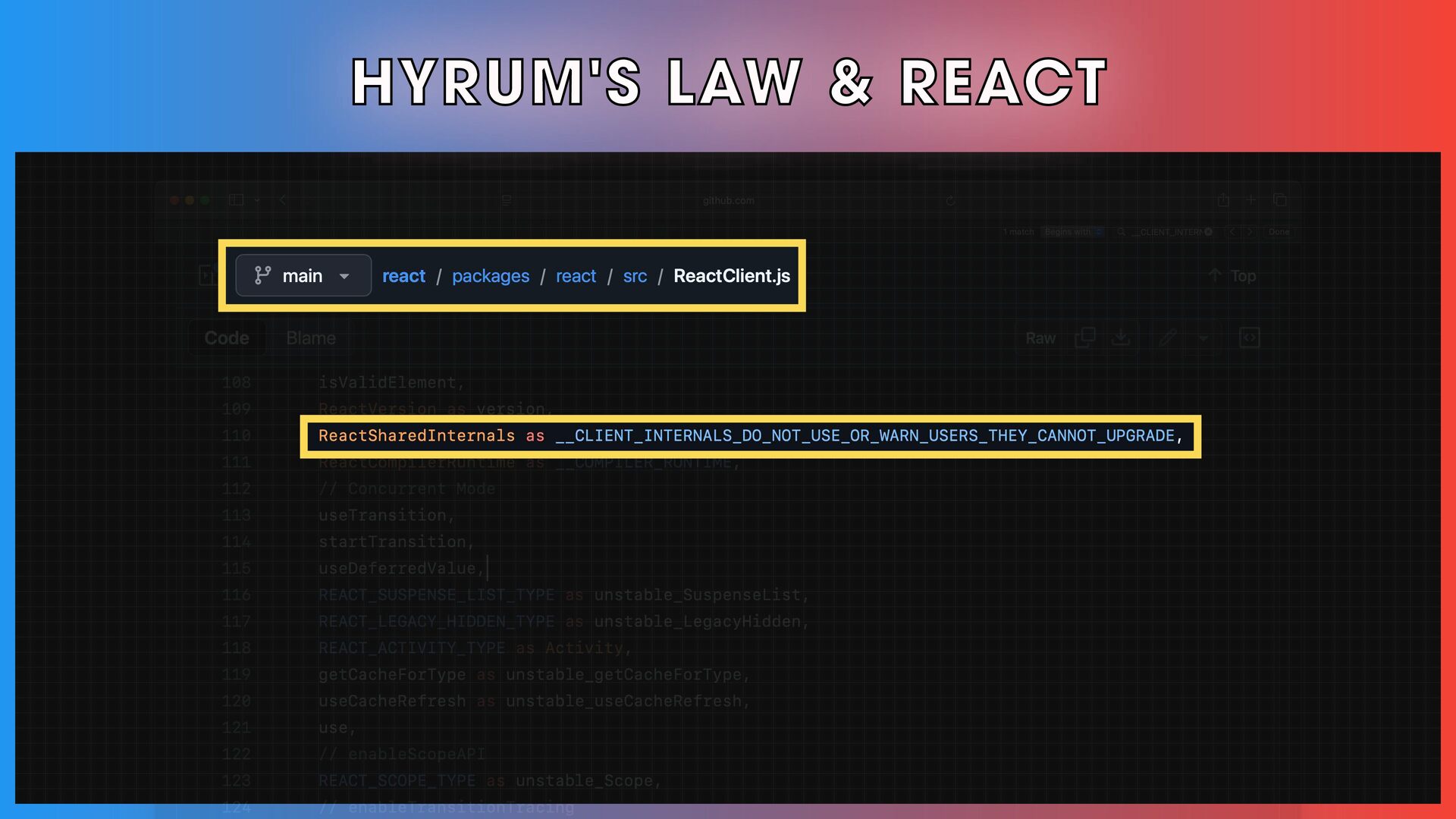This screenshot has height=819, width=1456.
Task: Toggle the file tree side panel
Action: click(206, 276)
